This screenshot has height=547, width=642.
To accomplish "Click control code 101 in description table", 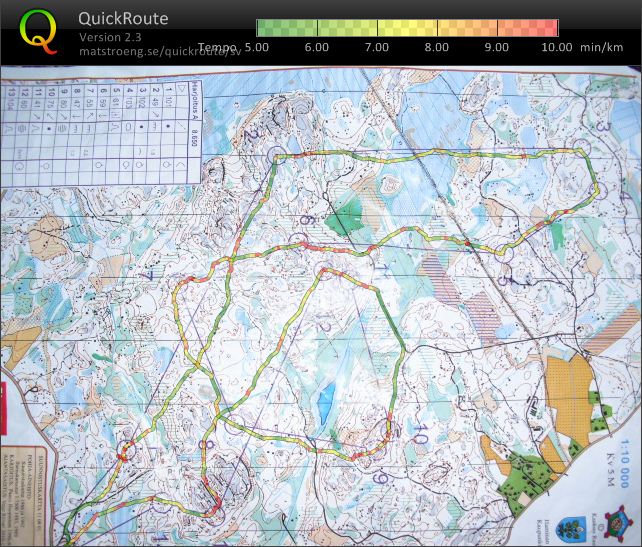I will pos(169,101).
